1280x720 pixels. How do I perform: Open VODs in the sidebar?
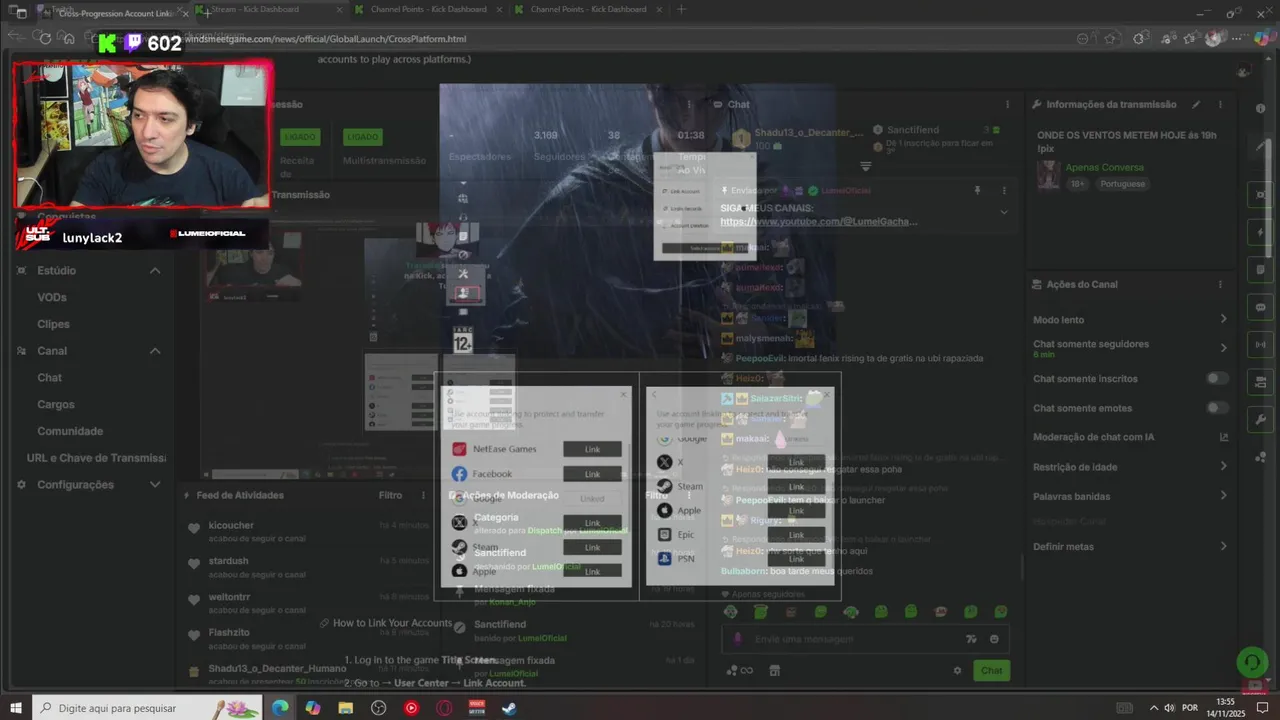52,297
